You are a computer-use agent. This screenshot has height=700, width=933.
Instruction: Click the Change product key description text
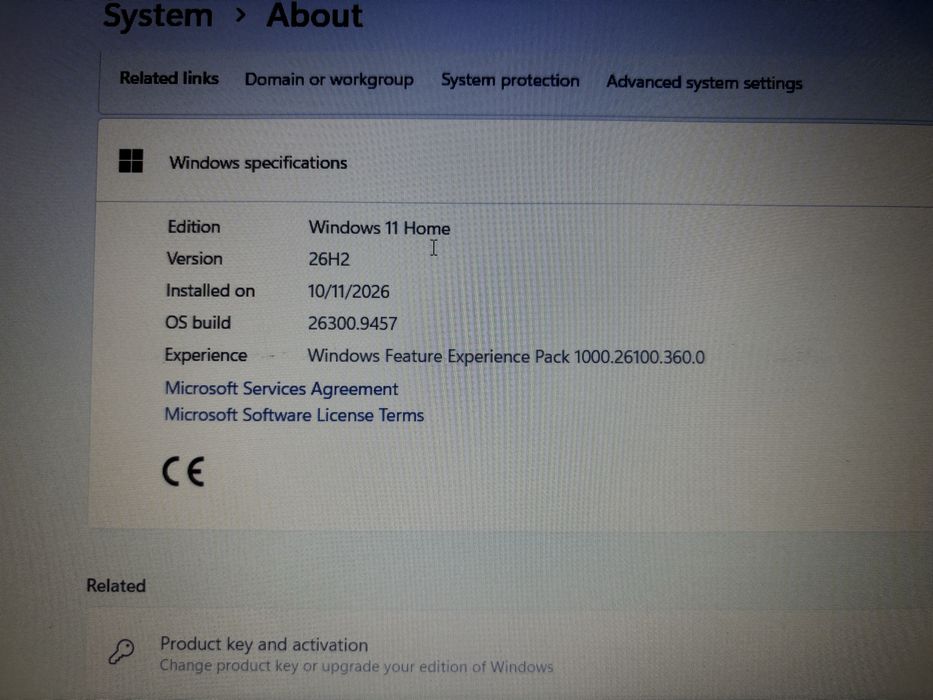356,666
